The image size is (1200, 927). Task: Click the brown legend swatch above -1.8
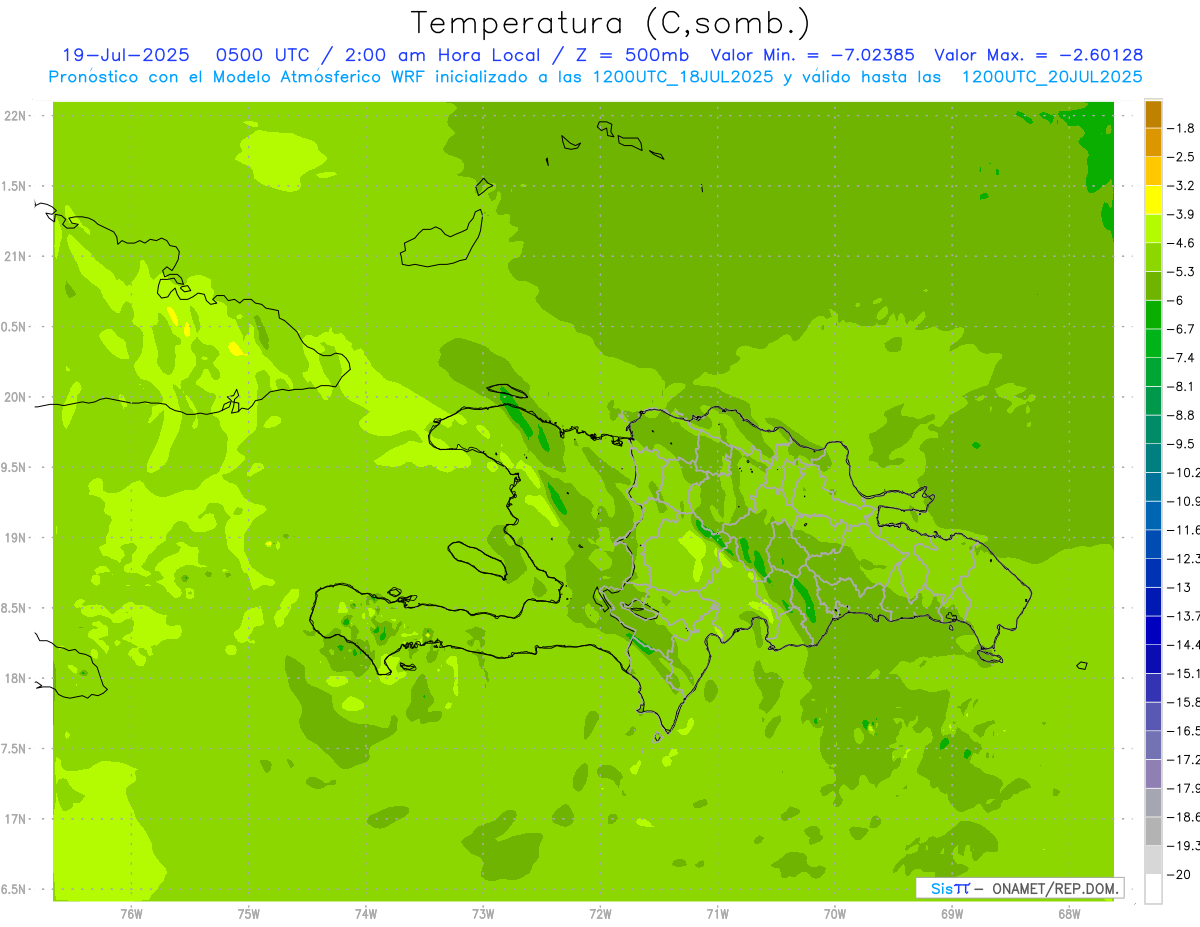(1153, 114)
